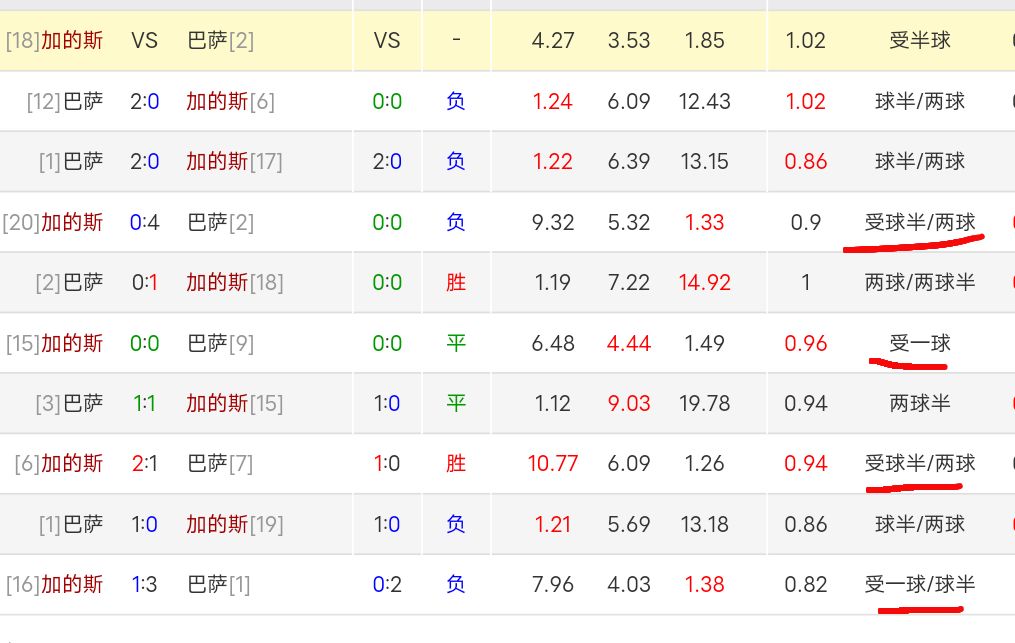Image resolution: width=1015 pixels, height=643 pixels.
Task: Select the 0:2 half-time score
Action: click(x=387, y=584)
